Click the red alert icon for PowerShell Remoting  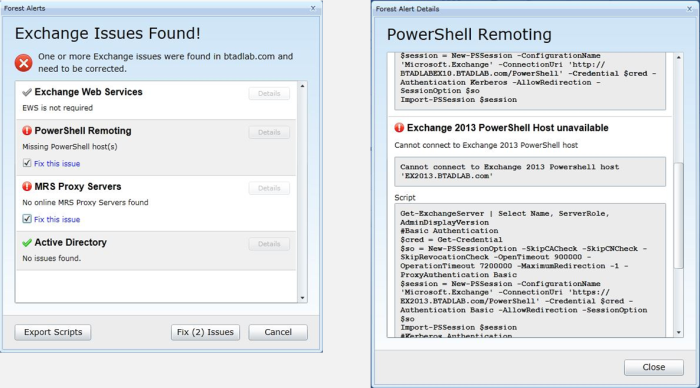pos(27,130)
